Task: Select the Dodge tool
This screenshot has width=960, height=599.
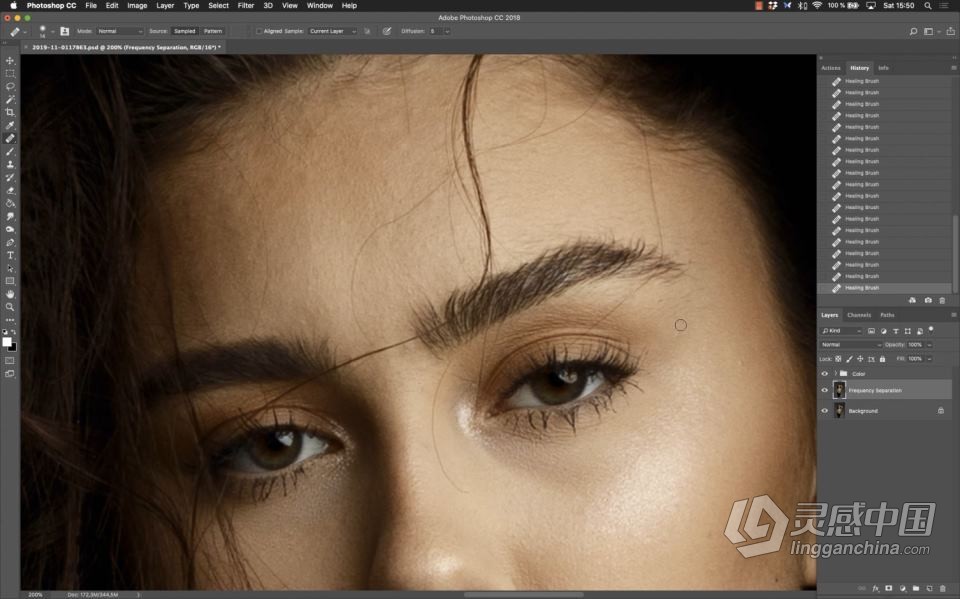Action: pyautogui.click(x=10, y=229)
